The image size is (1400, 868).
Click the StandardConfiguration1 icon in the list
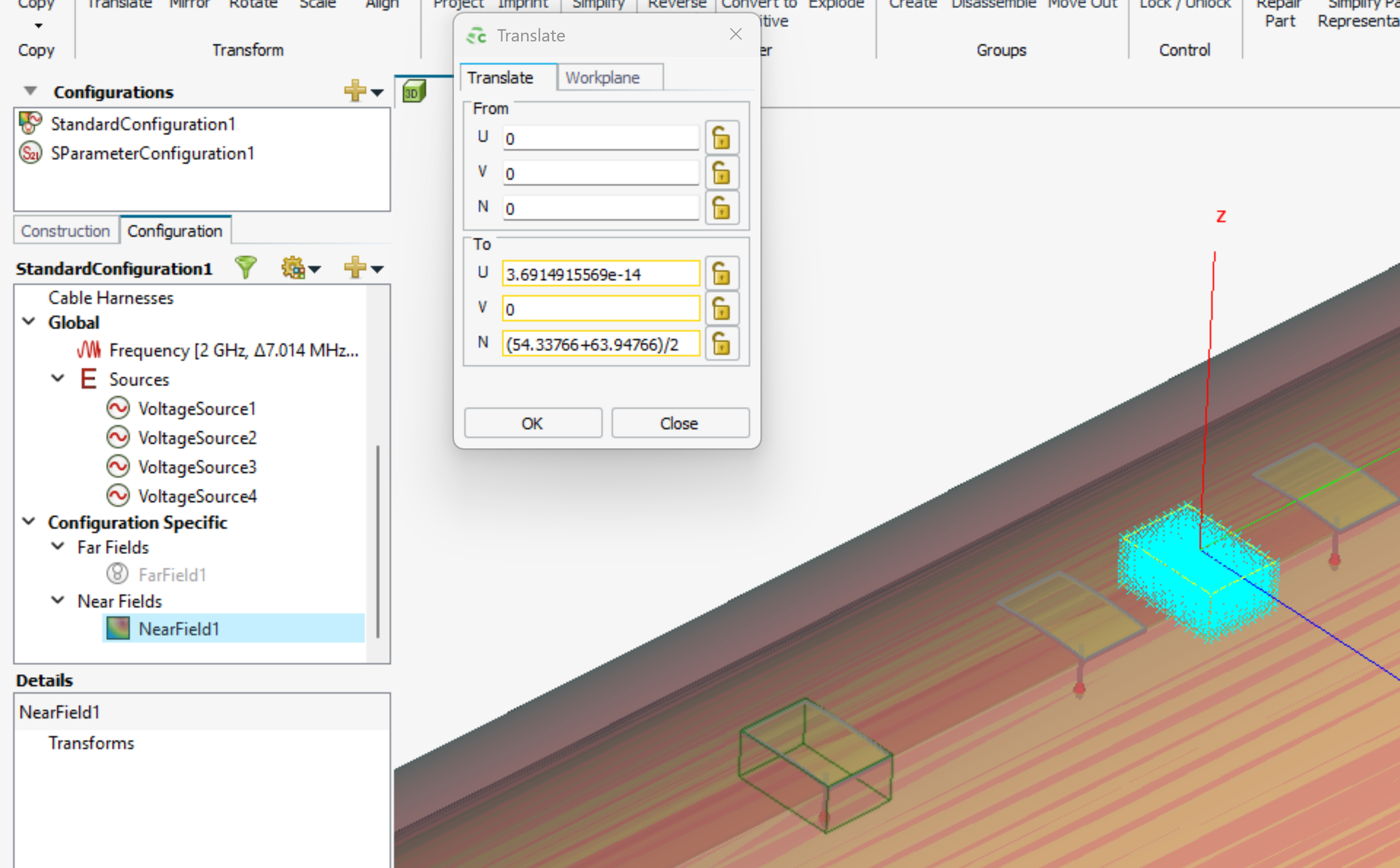point(30,123)
